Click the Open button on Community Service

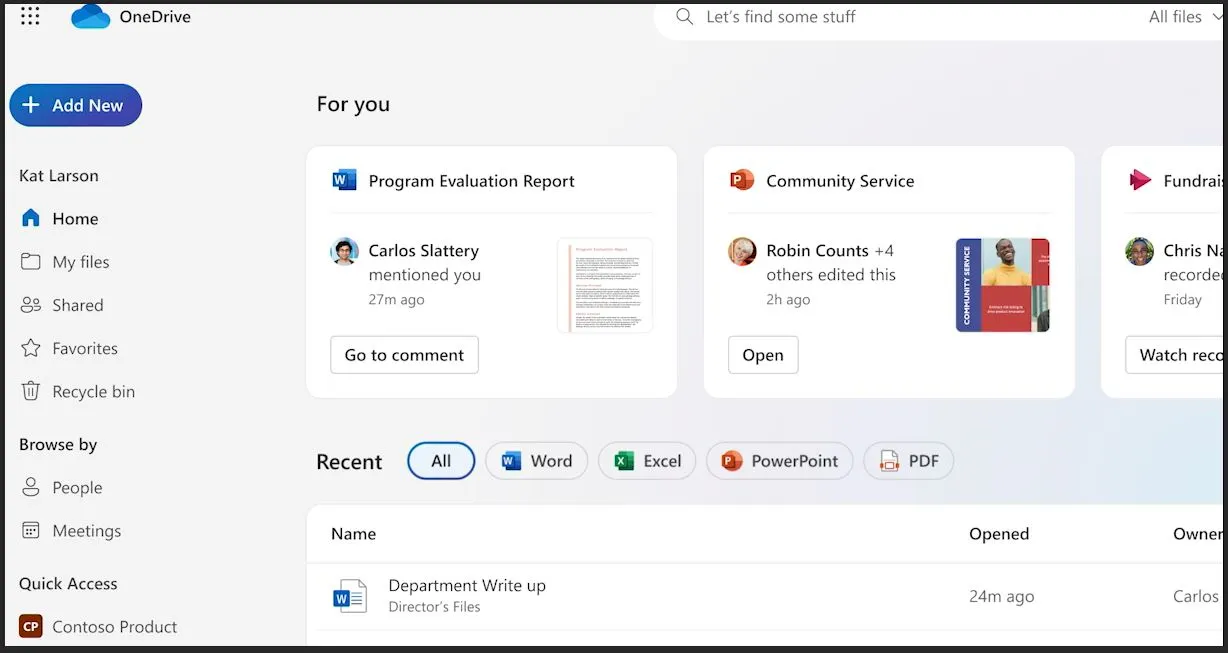pyautogui.click(x=763, y=355)
